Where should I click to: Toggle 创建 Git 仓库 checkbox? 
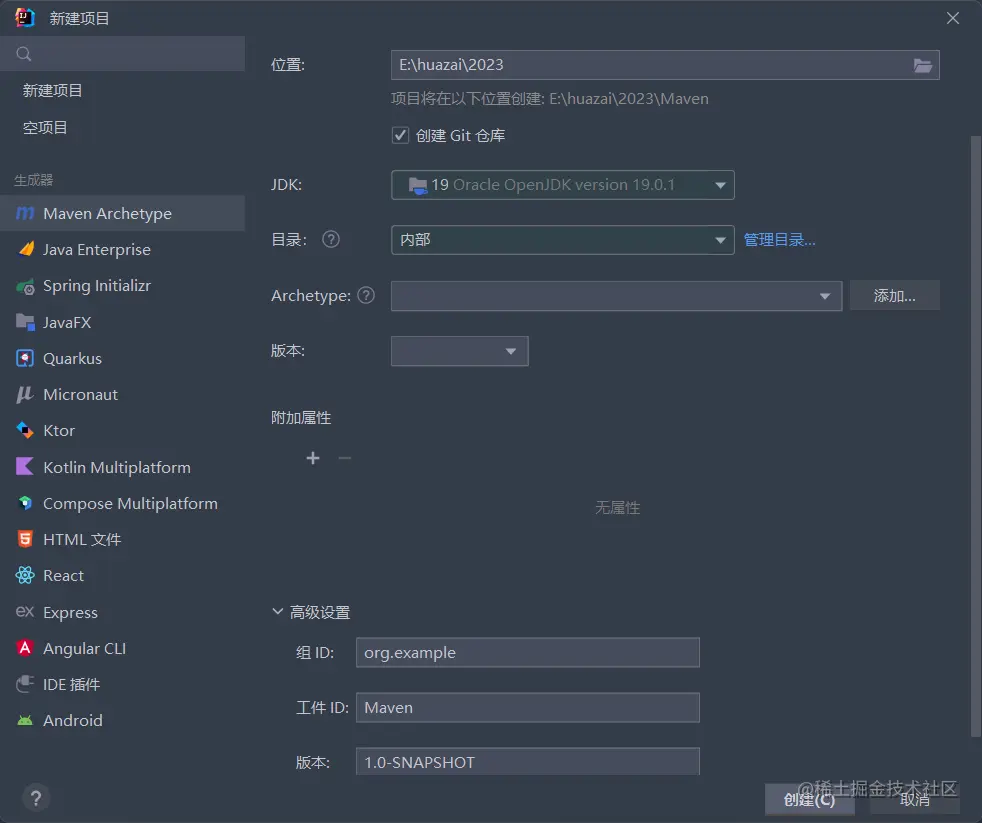[400, 135]
